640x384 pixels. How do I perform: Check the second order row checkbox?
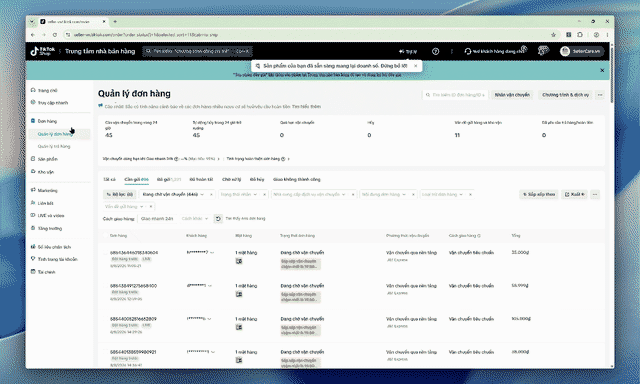point(105,286)
